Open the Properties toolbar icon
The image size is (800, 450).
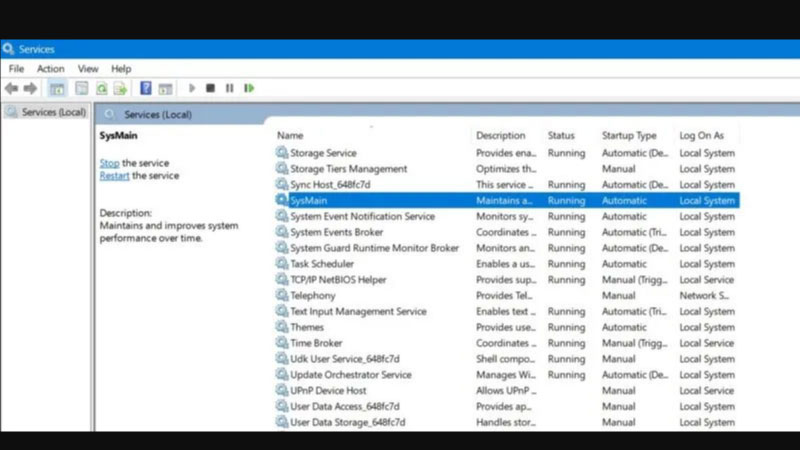click(x=82, y=88)
